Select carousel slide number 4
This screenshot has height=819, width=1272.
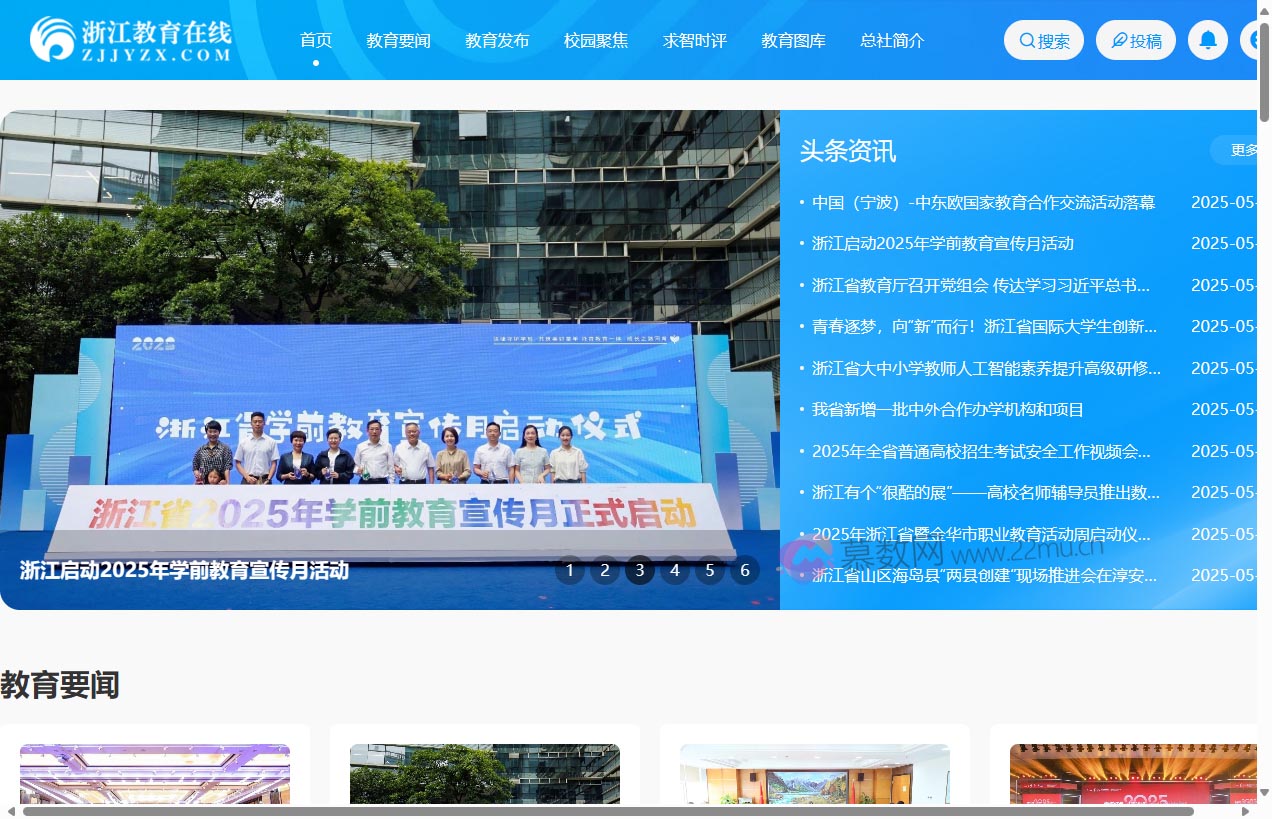point(675,570)
